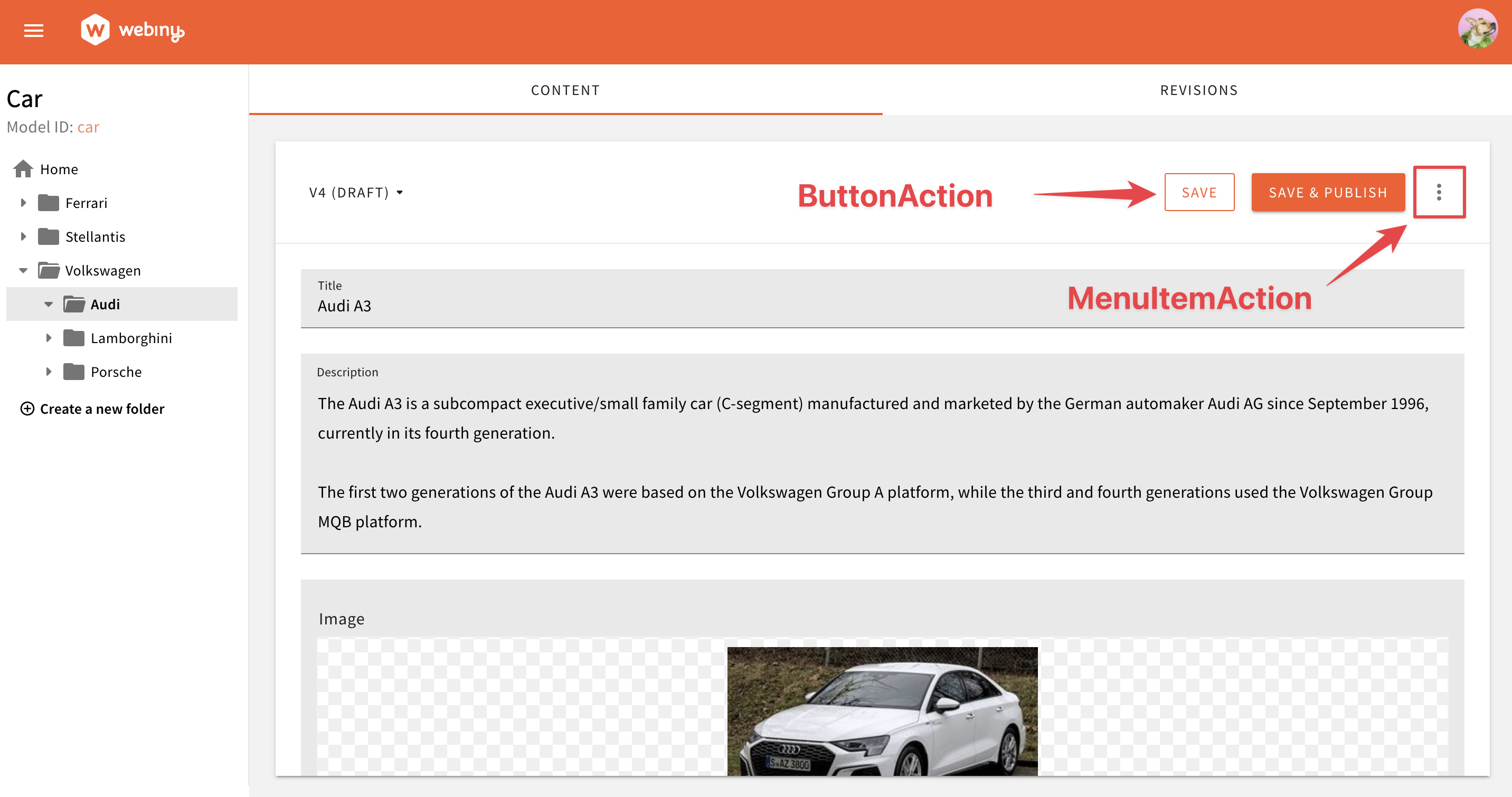This screenshot has width=1512, height=797.
Task: Click the three-dot MenuItemAction icon
Action: (x=1438, y=192)
